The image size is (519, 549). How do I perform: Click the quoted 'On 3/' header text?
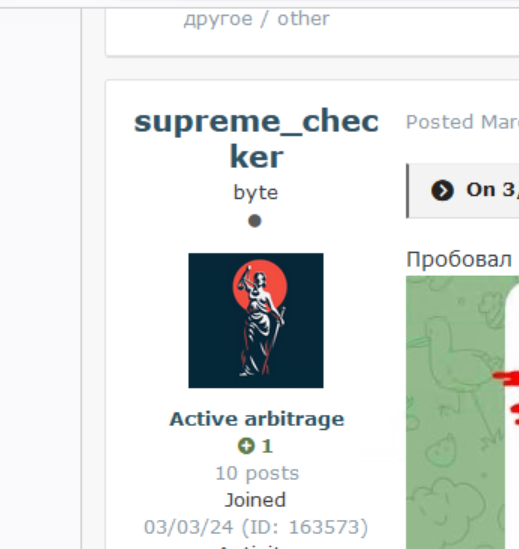click(x=492, y=190)
